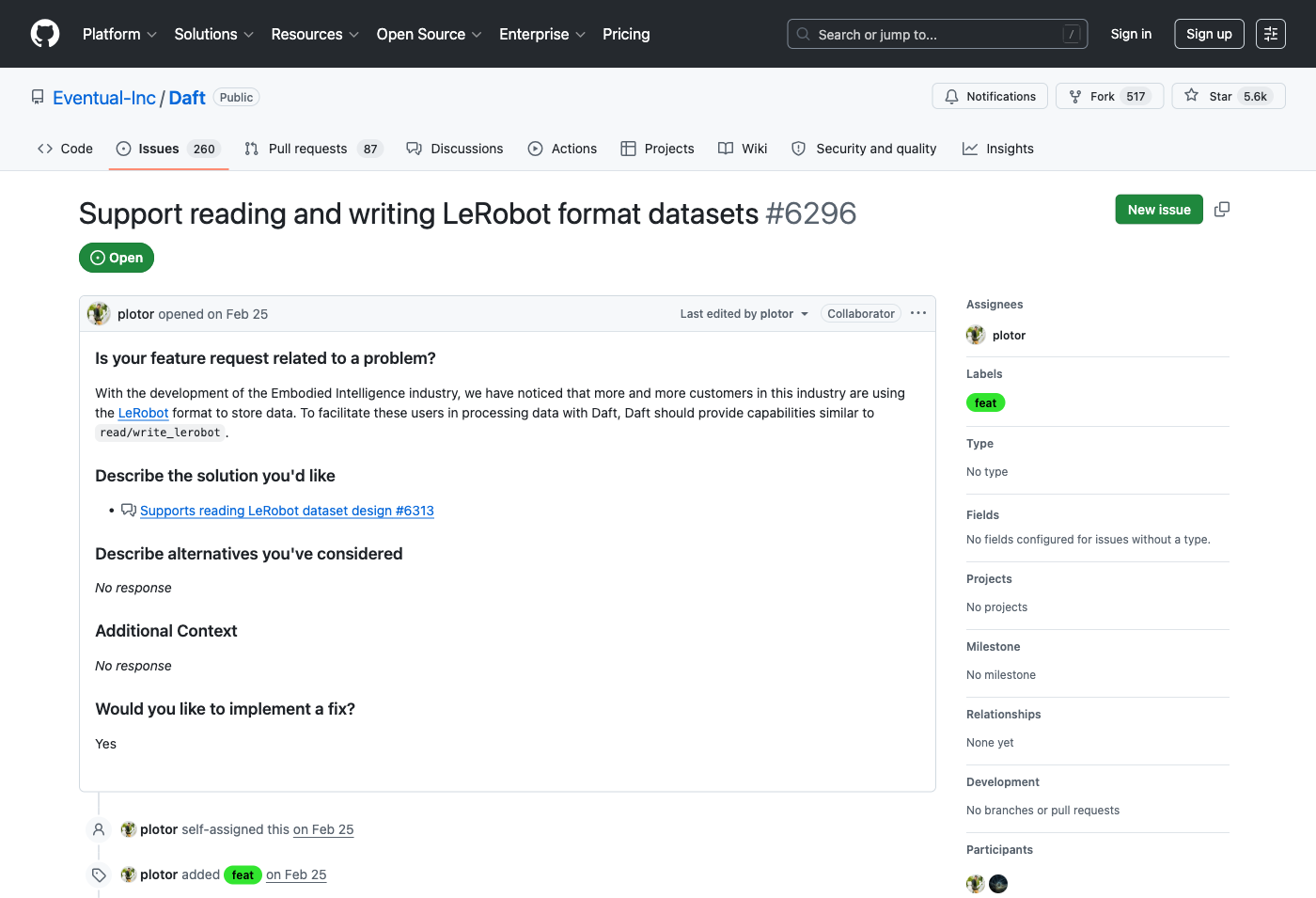Expand the Open Source menu

[430, 34]
